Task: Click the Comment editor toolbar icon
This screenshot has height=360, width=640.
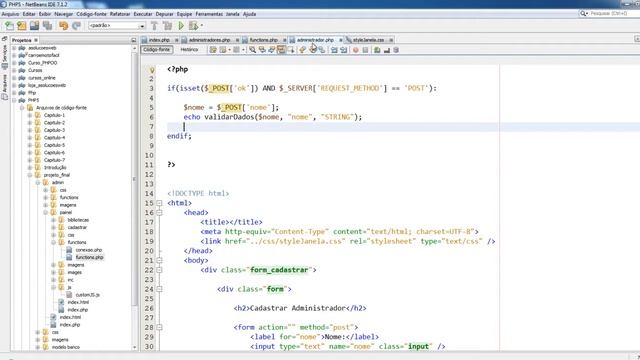Action: pos(377,50)
